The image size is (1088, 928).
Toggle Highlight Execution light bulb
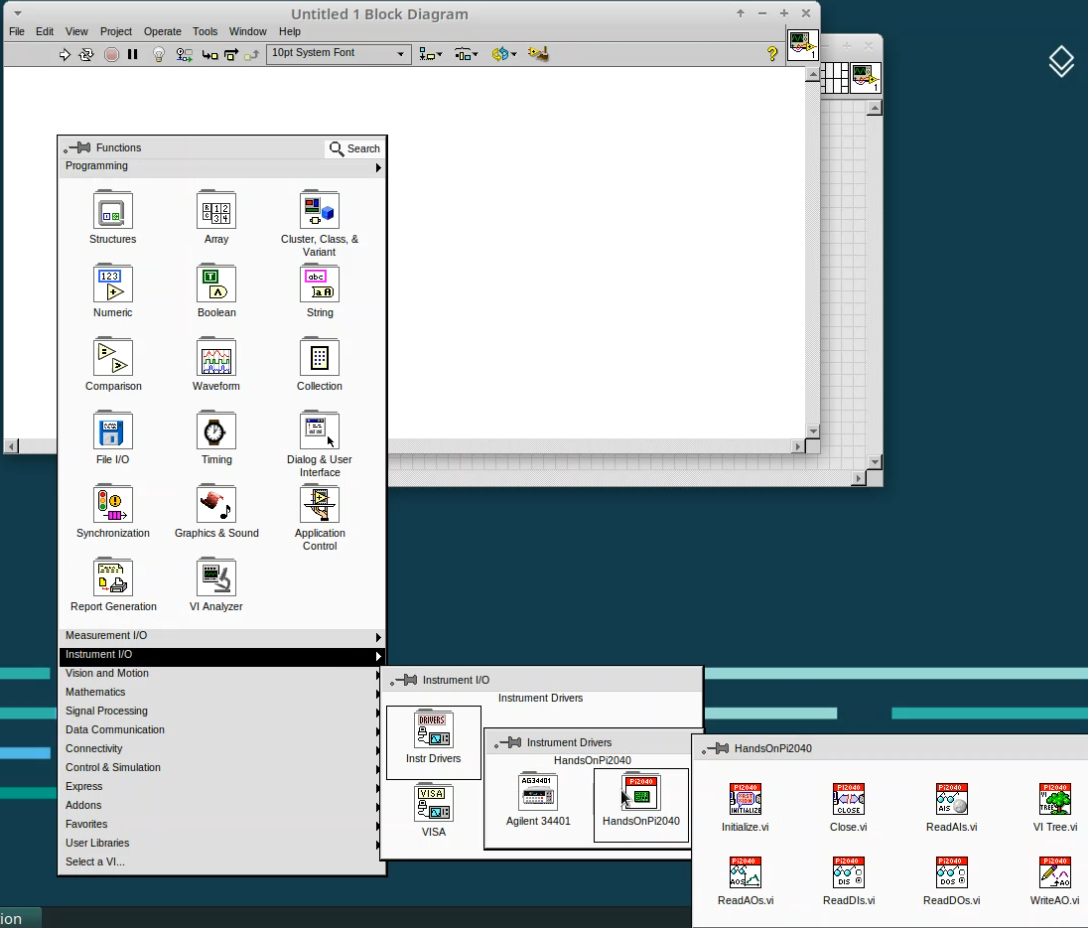(159, 54)
